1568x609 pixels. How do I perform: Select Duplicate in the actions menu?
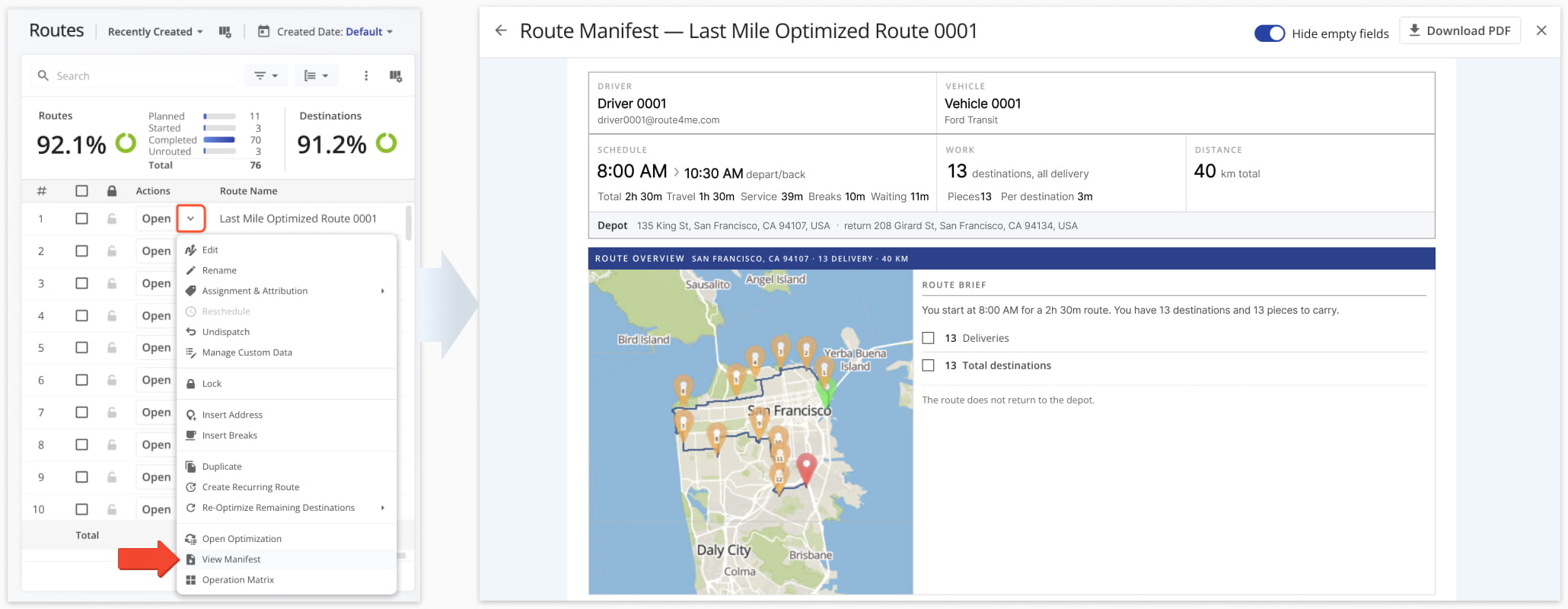click(286, 467)
